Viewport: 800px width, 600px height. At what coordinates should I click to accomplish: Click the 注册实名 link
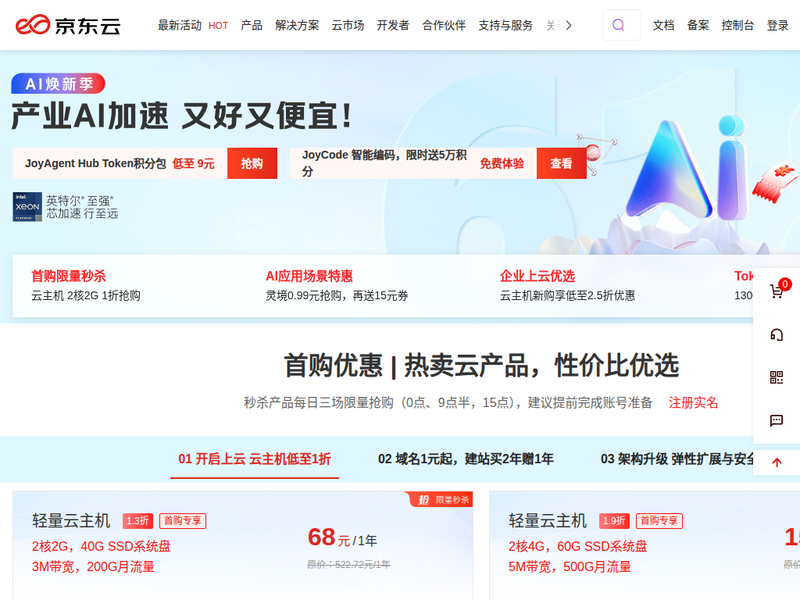click(693, 403)
